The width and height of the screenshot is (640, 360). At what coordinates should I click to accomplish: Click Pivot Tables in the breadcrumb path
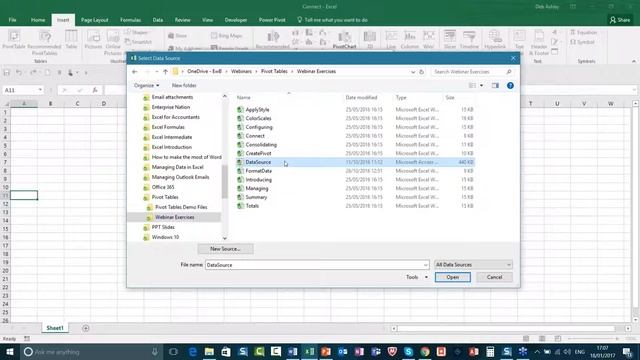(274, 71)
